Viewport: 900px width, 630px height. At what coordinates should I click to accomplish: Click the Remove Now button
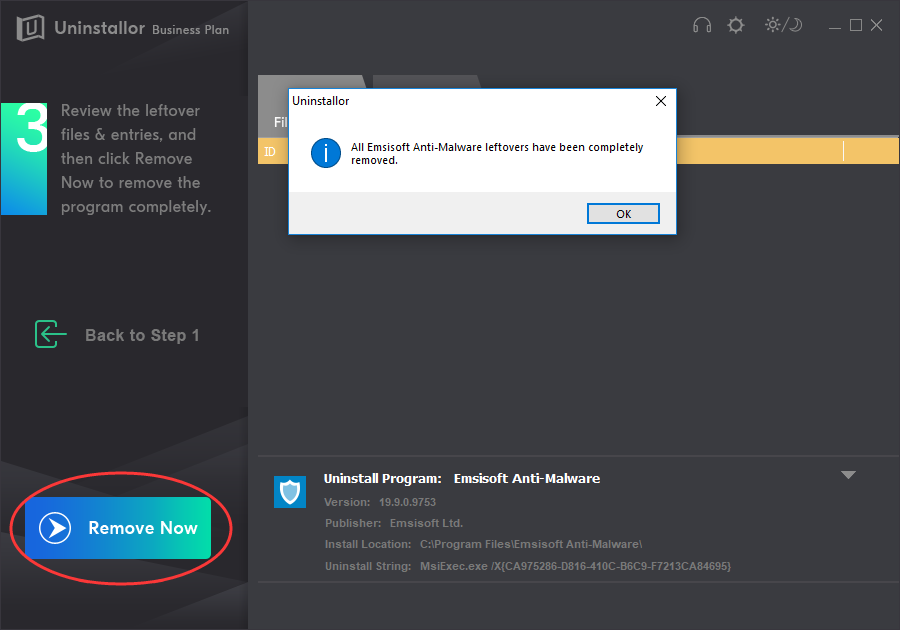(118, 528)
